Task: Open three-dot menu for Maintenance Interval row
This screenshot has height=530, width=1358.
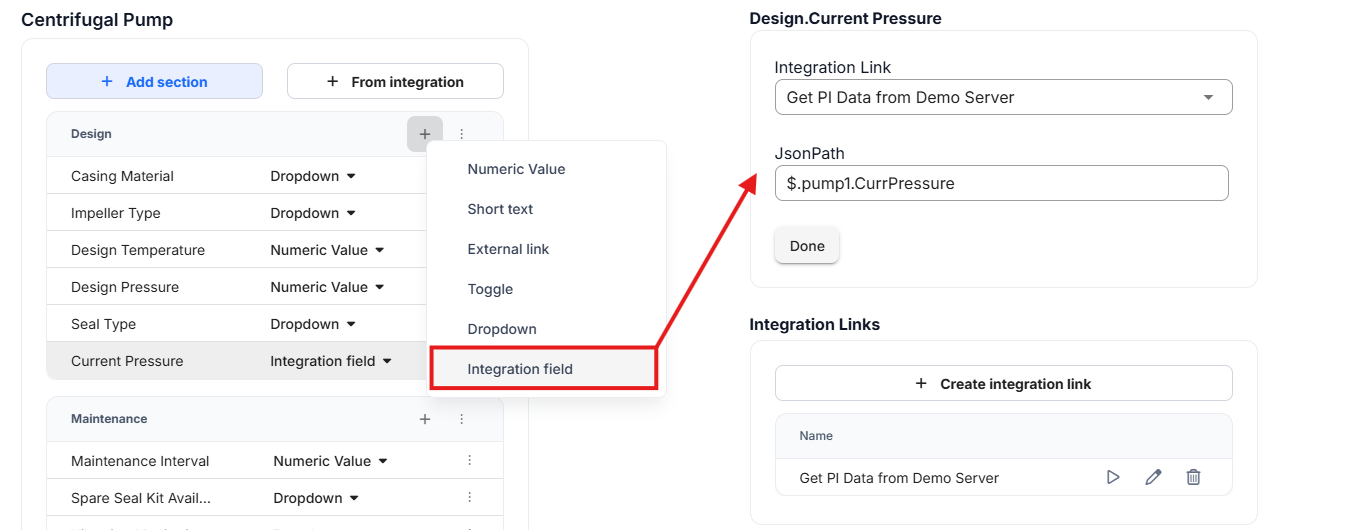Action: click(469, 461)
